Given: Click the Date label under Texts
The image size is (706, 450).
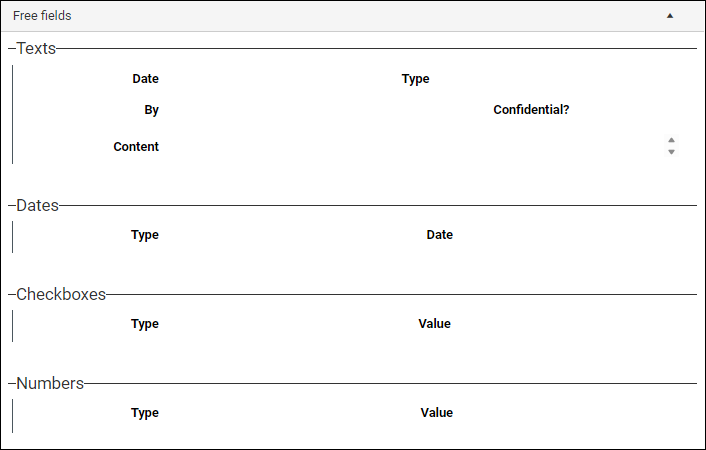Looking at the screenshot, I should point(145,79).
